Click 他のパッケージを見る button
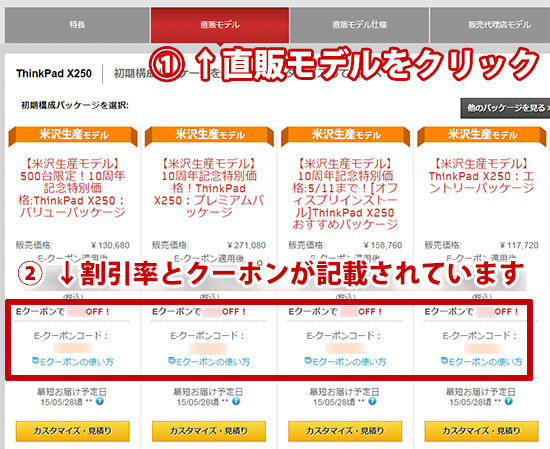Viewport: 550px width, 449px height. click(x=505, y=108)
